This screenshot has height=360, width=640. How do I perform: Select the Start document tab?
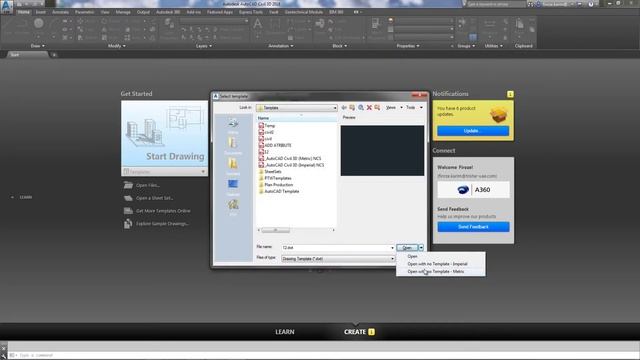tap(27, 55)
